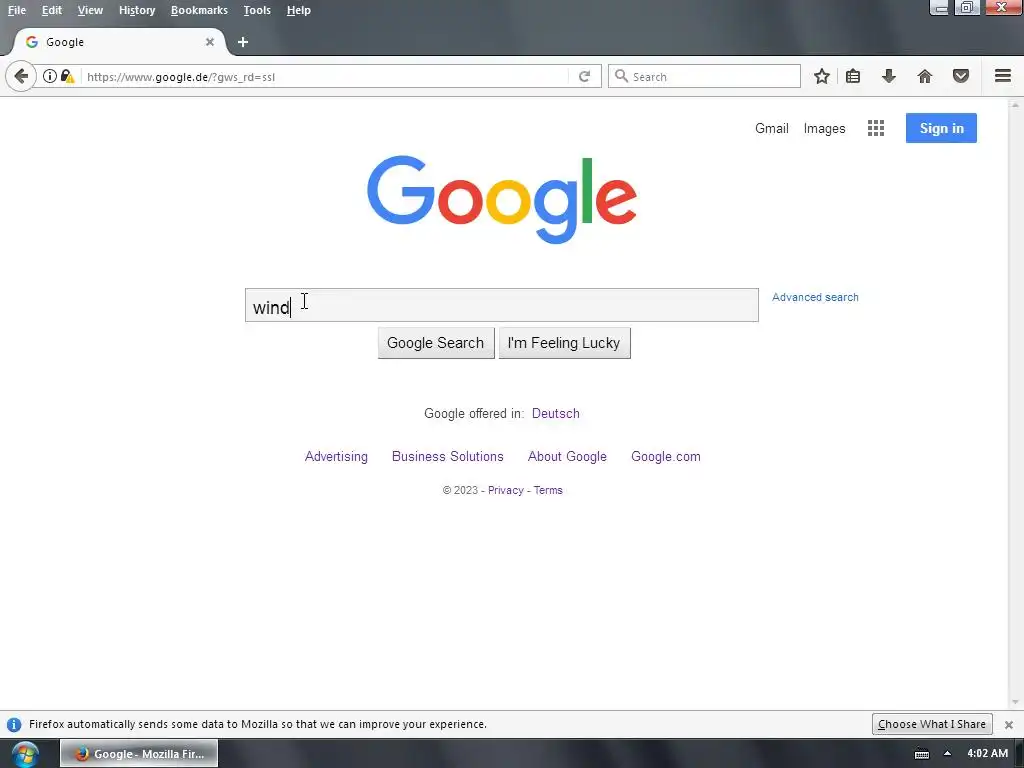
Task: Click I'm Feeling Lucky button
Action: (x=564, y=343)
